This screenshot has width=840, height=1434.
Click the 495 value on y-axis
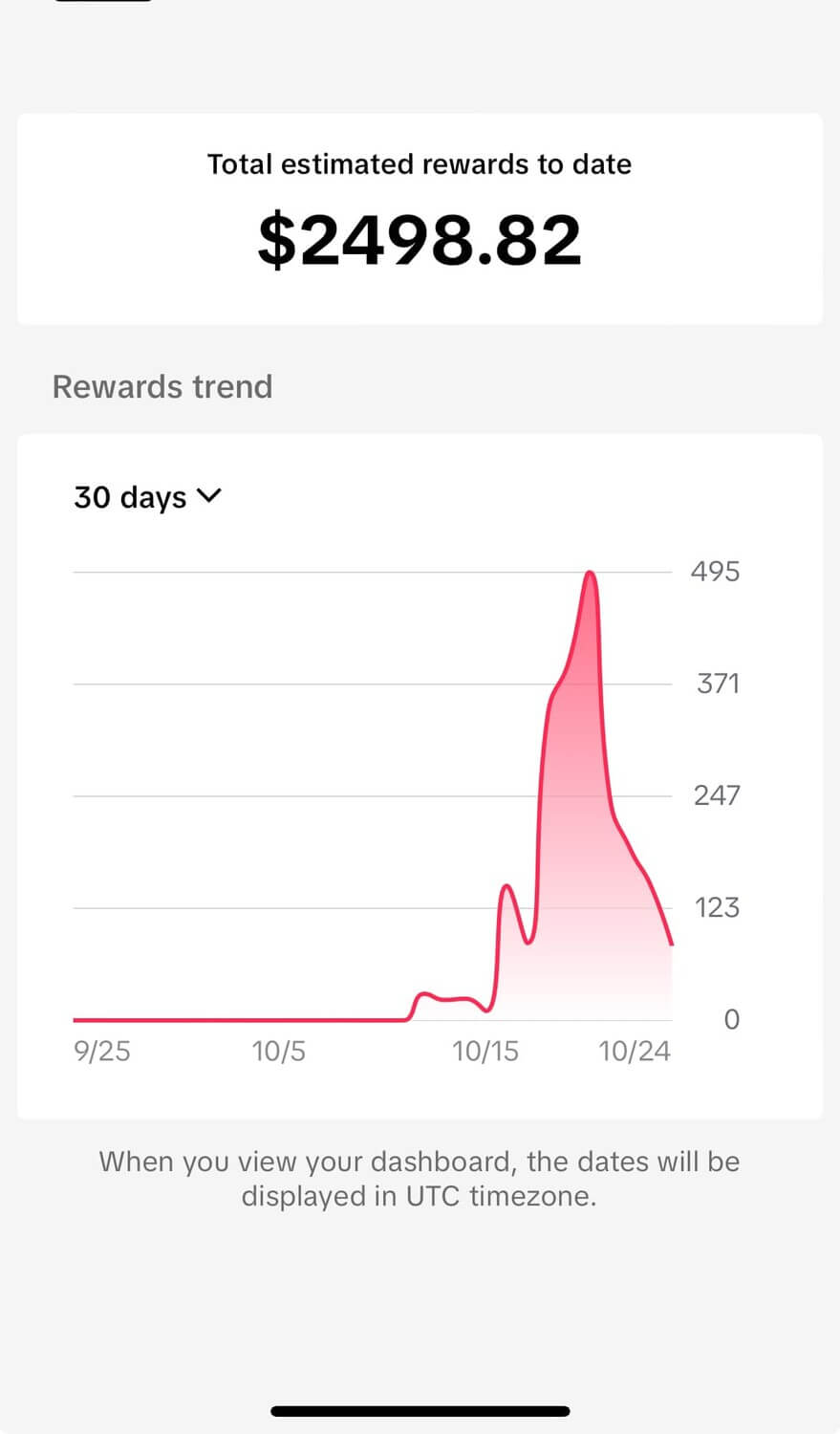(x=715, y=572)
